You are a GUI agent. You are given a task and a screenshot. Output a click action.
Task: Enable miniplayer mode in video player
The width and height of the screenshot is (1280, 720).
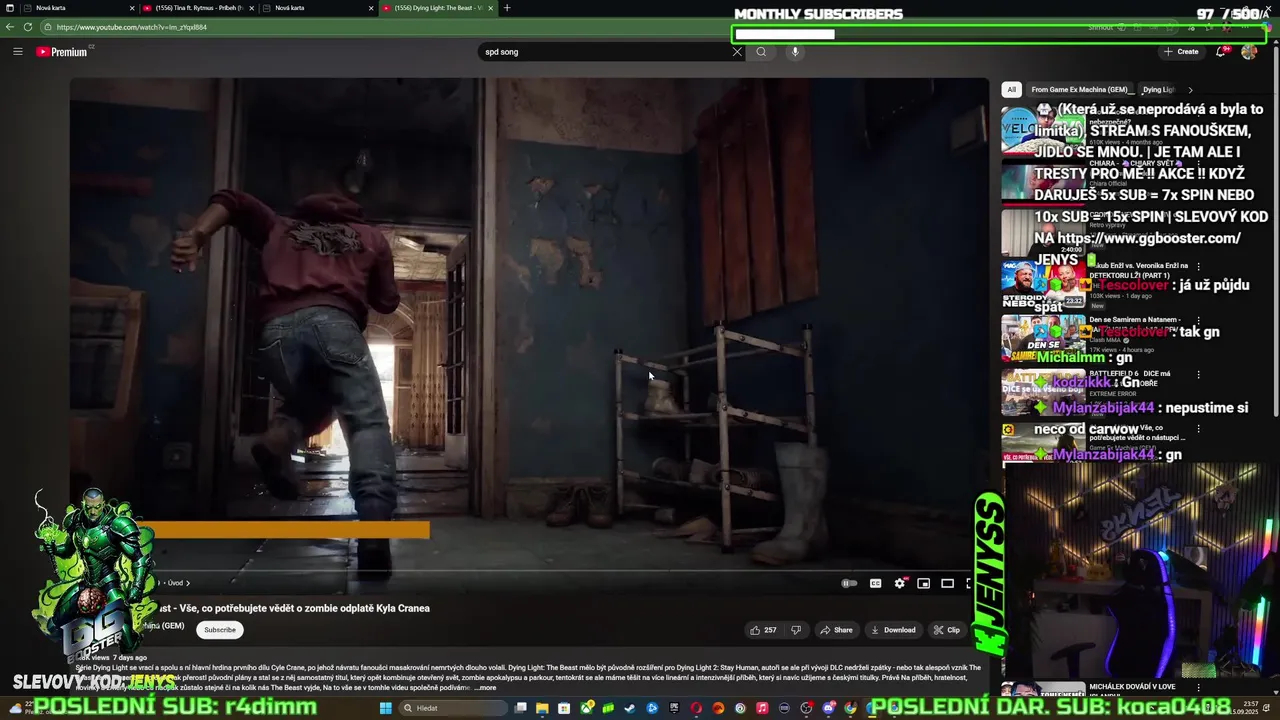[x=924, y=583]
